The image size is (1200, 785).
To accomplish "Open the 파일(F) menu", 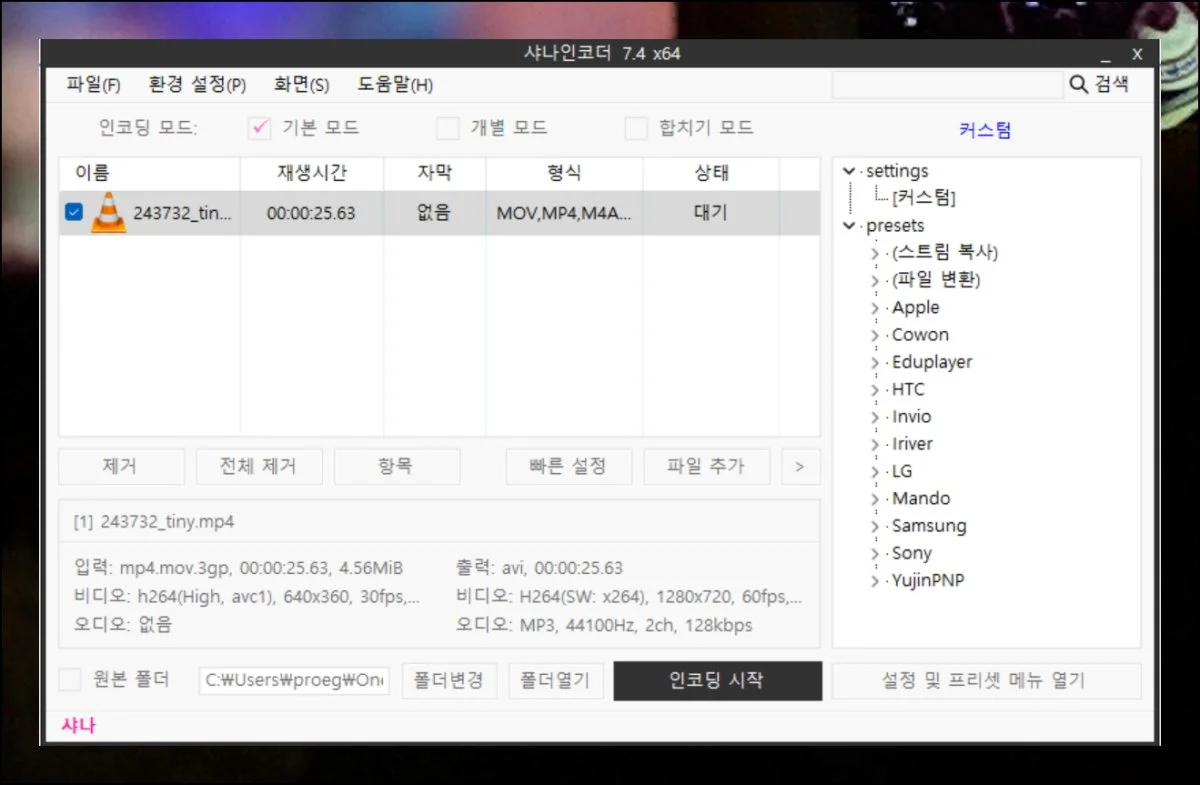I will pos(93,85).
